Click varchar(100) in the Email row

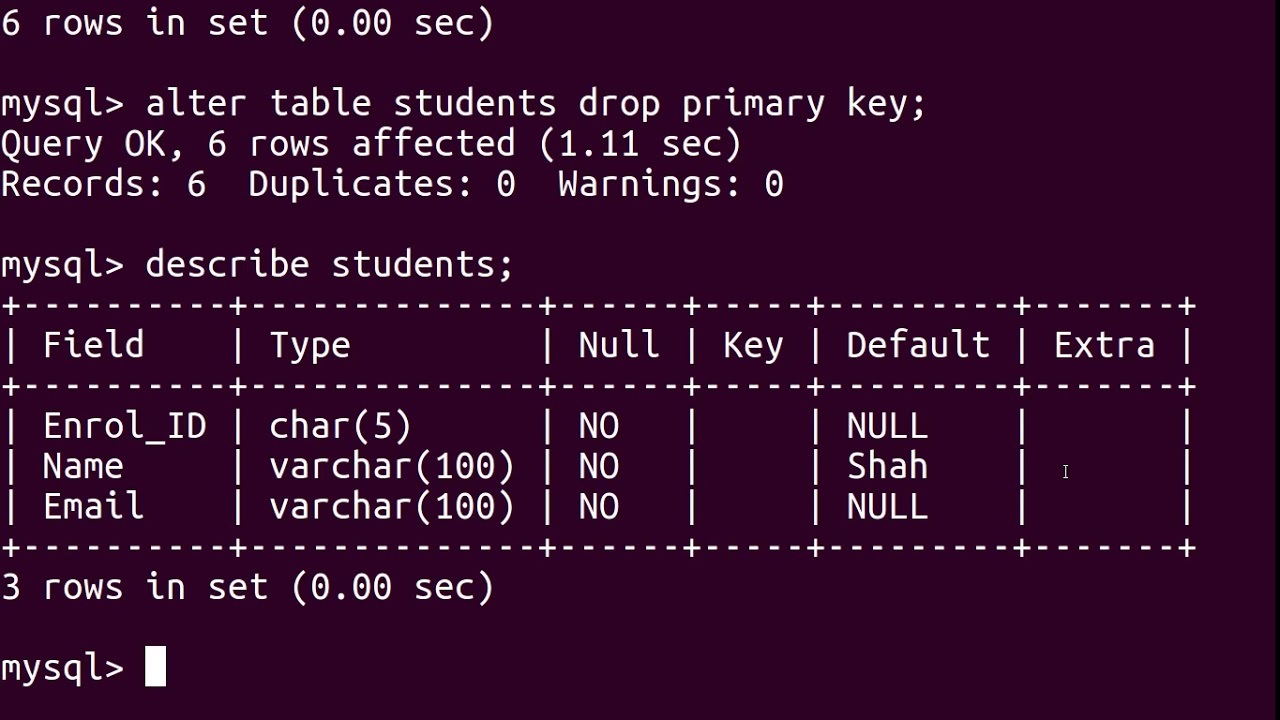pos(391,507)
